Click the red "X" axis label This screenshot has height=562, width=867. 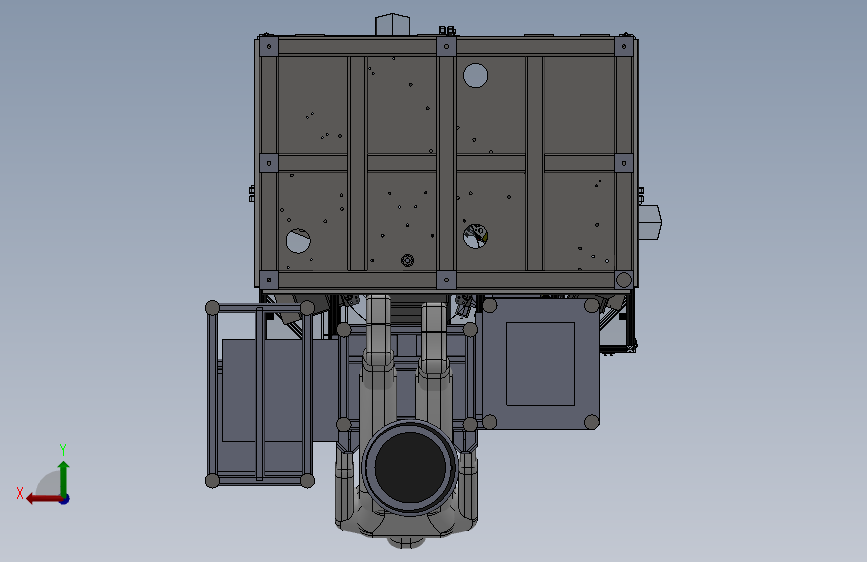(x=20, y=493)
